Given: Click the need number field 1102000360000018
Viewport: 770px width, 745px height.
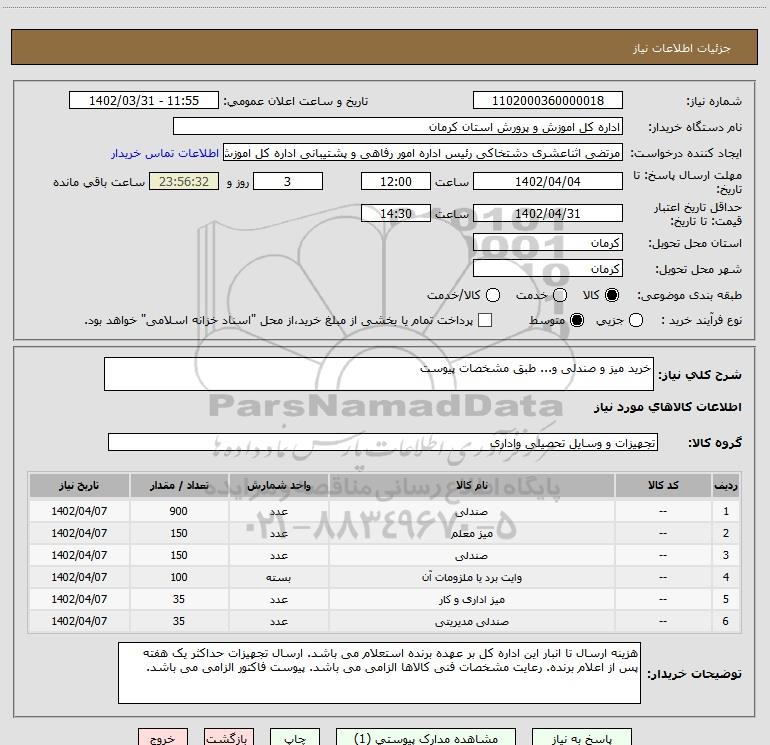Looking at the screenshot, I should 548,100.
